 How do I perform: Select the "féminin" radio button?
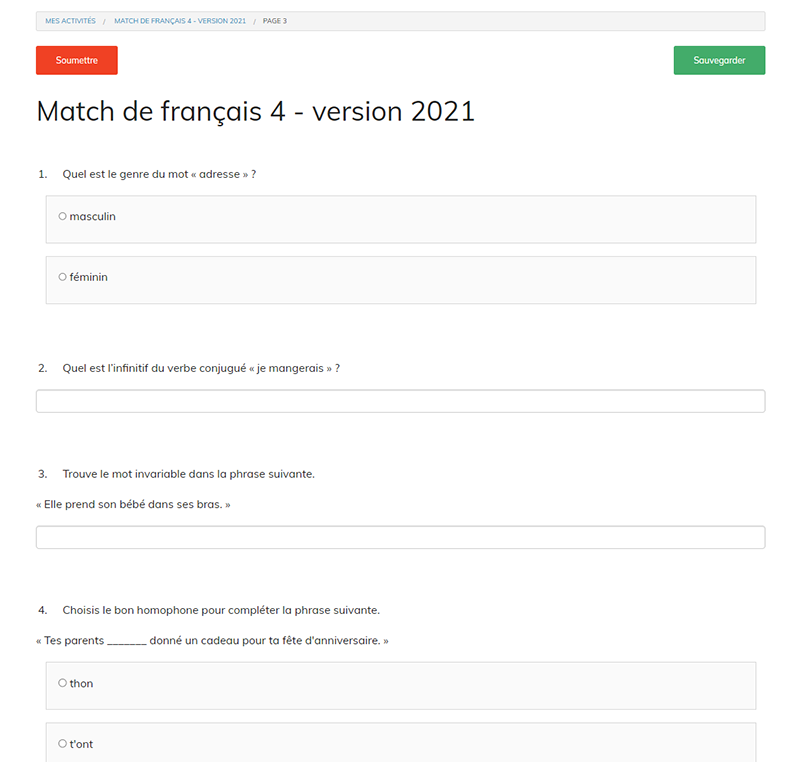point(62,277)
